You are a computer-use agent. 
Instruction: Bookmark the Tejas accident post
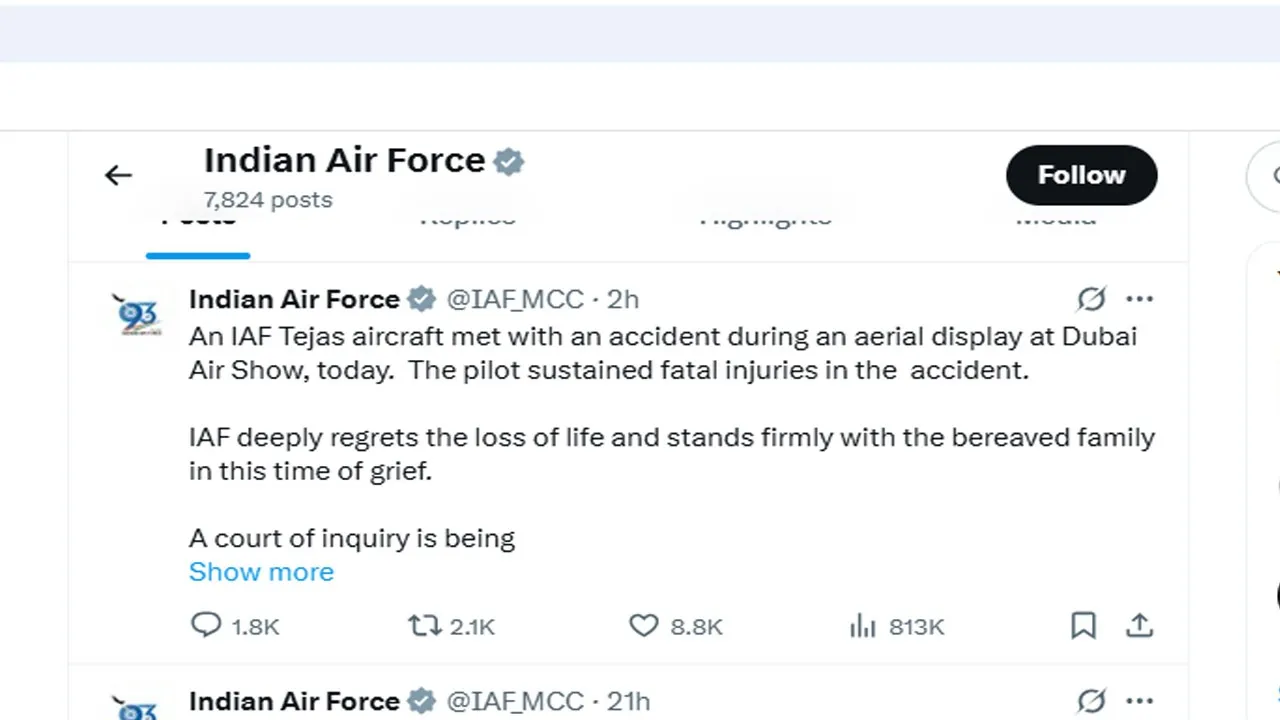pyautogui.click(x=1083, y=626)
